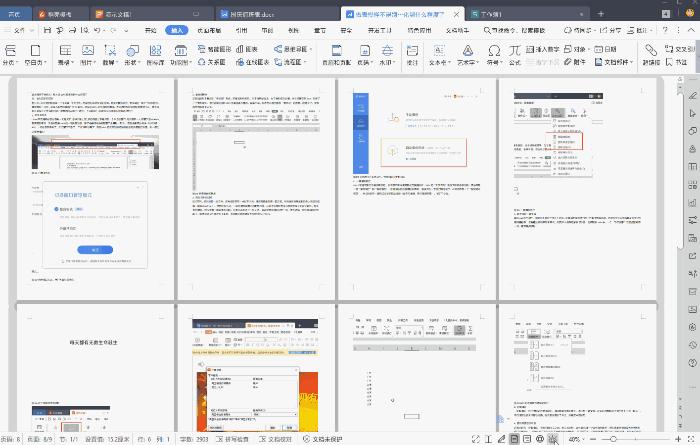700x445 pixels.
Task: Open a new tab with plus button
Action: (601, 14)
